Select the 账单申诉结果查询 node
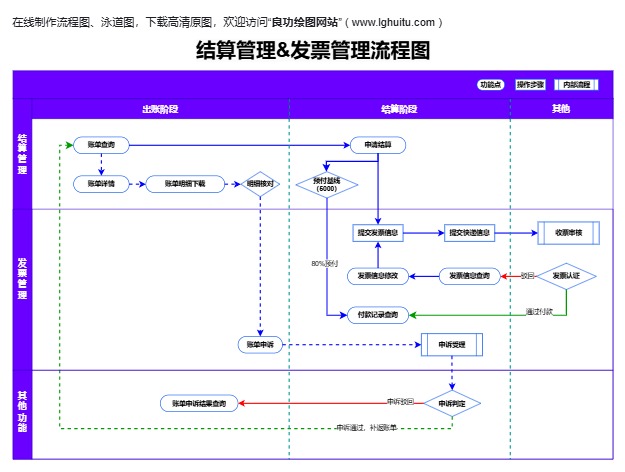This screenshot has width=625, height=472. 199,403
